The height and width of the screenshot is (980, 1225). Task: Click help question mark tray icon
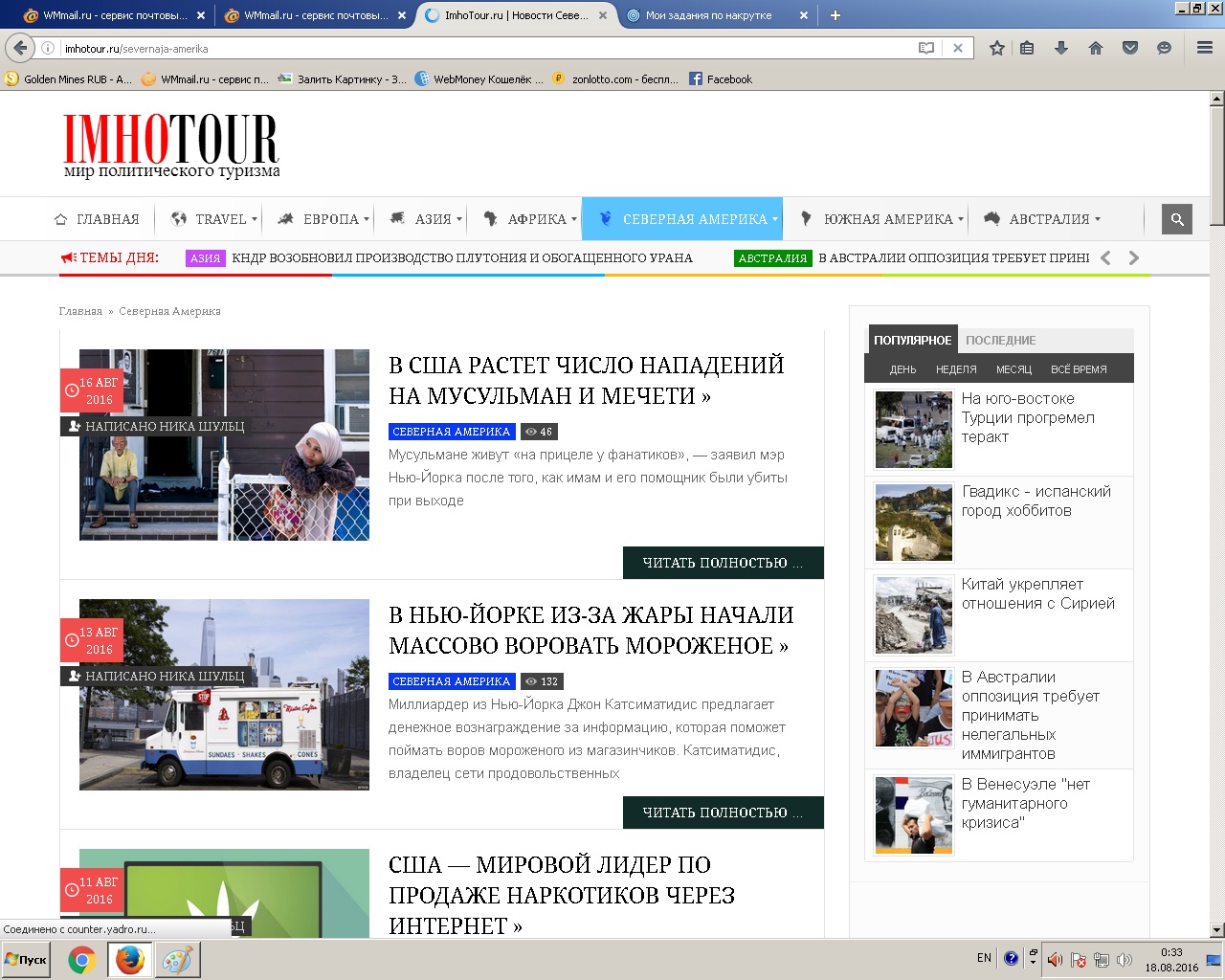pyautogui.click(x=1011, y=958)
